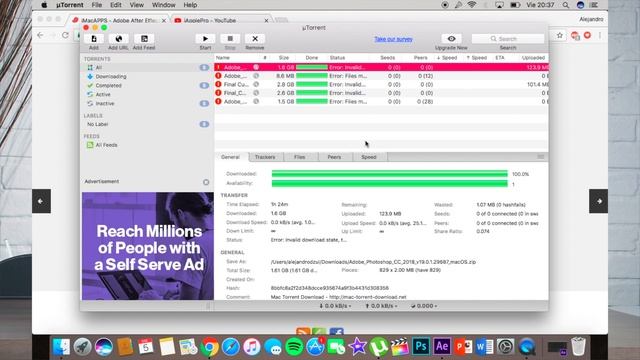Sort torrents by Name column header

[x=223, y=58]
